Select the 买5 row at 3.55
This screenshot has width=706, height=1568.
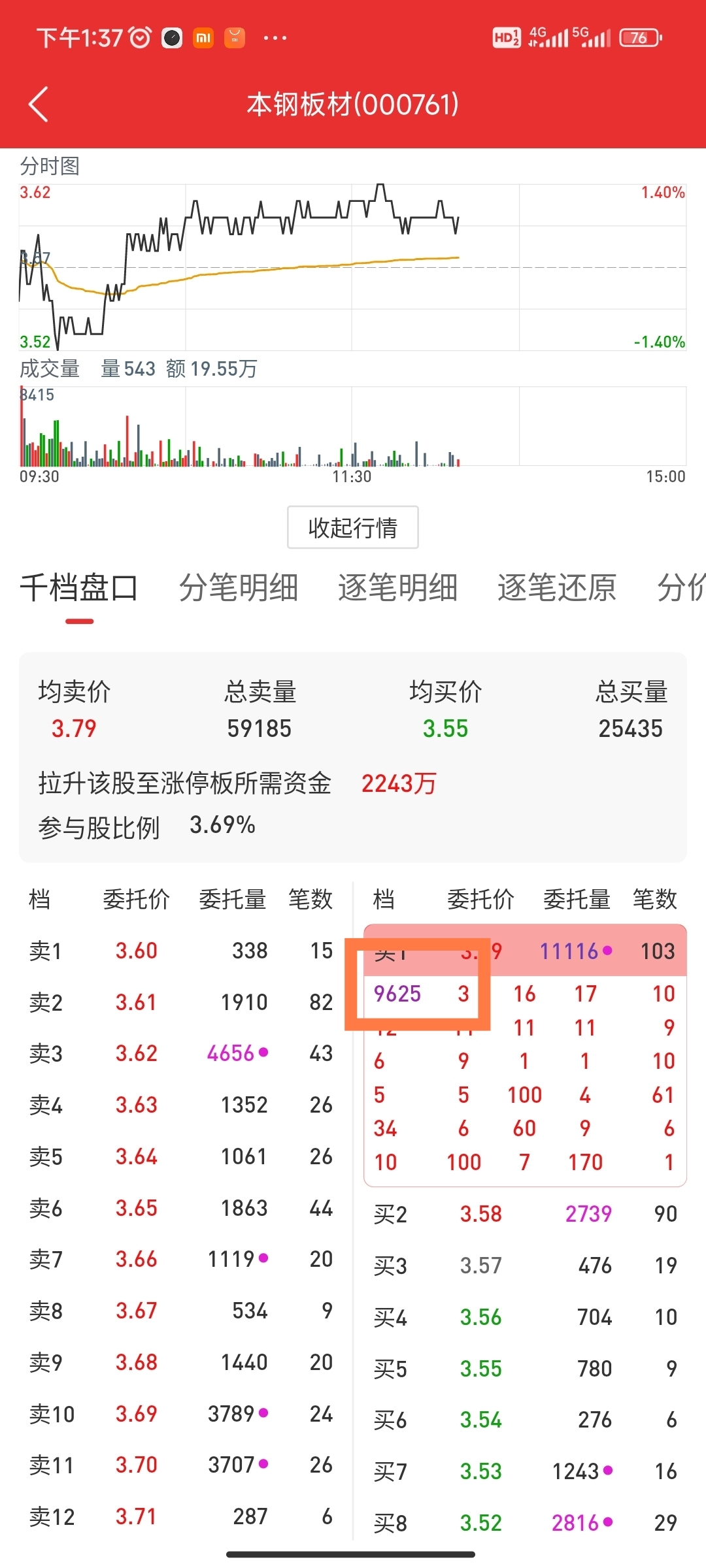[525, 1369]
